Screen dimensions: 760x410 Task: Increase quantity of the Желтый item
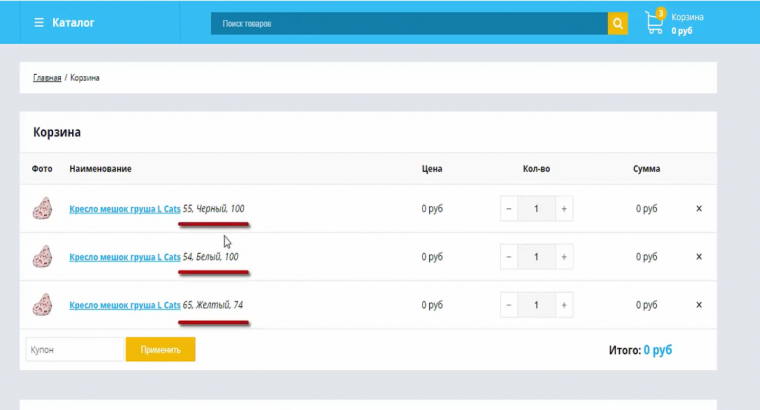coord(564,305)
